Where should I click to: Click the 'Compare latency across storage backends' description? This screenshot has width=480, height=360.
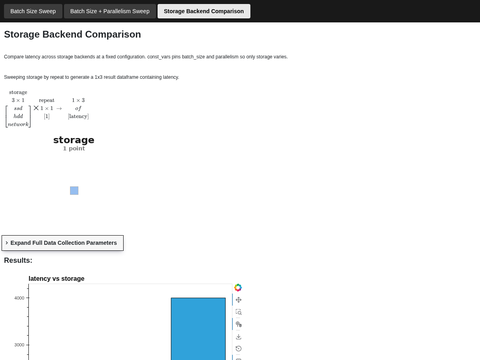click(x=146, y=57)
